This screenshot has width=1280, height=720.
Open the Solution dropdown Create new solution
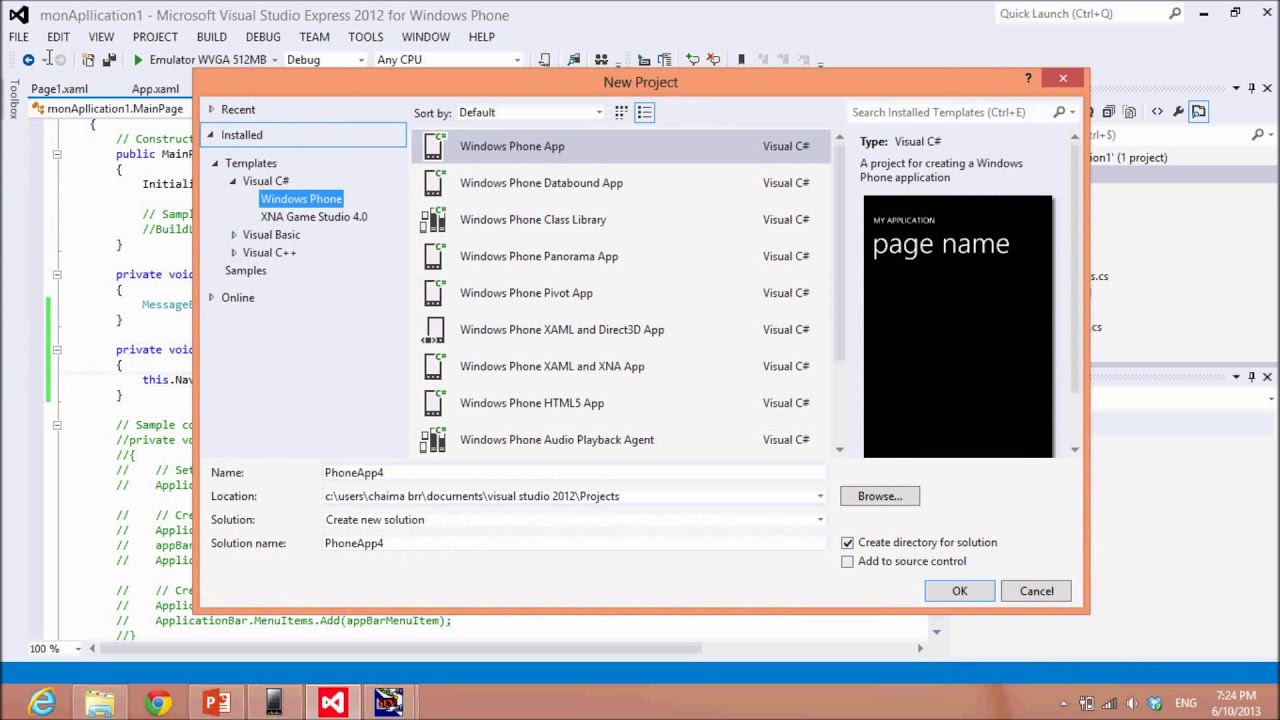tap(575, 520)
